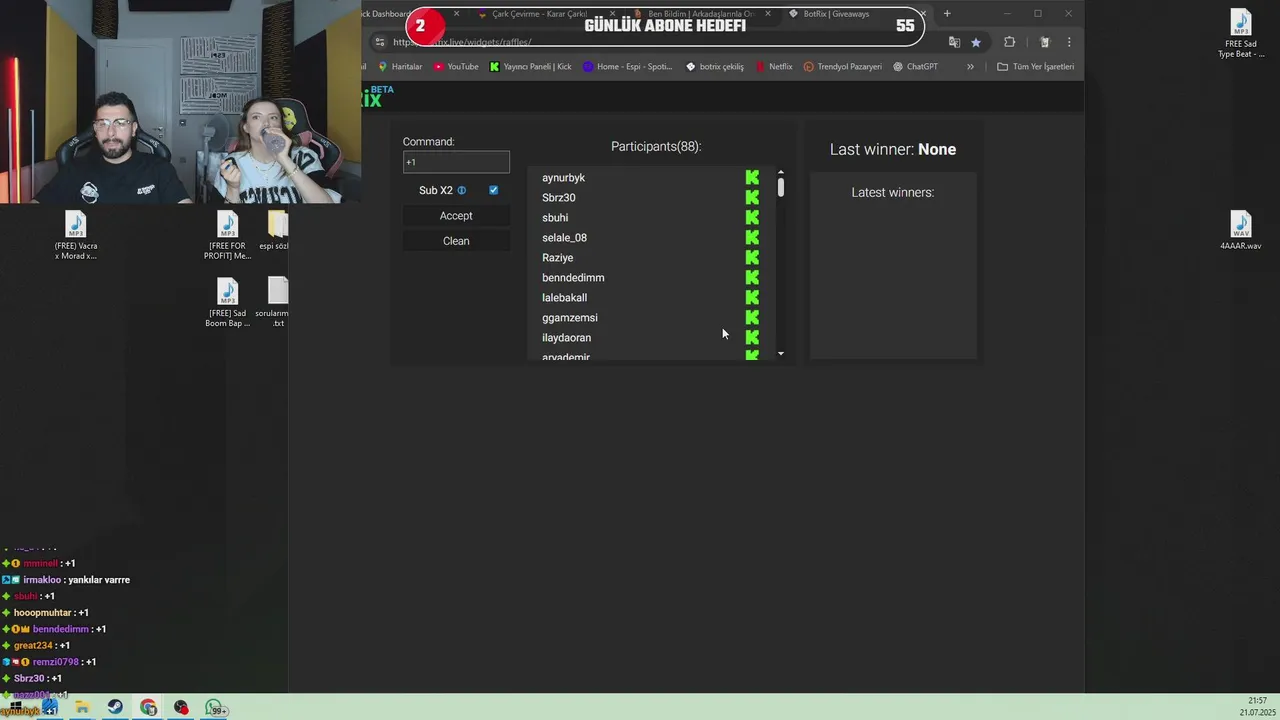Click the taskbar clock and date
Viewport: 1280px width, 720px height.
[1257, 706]
